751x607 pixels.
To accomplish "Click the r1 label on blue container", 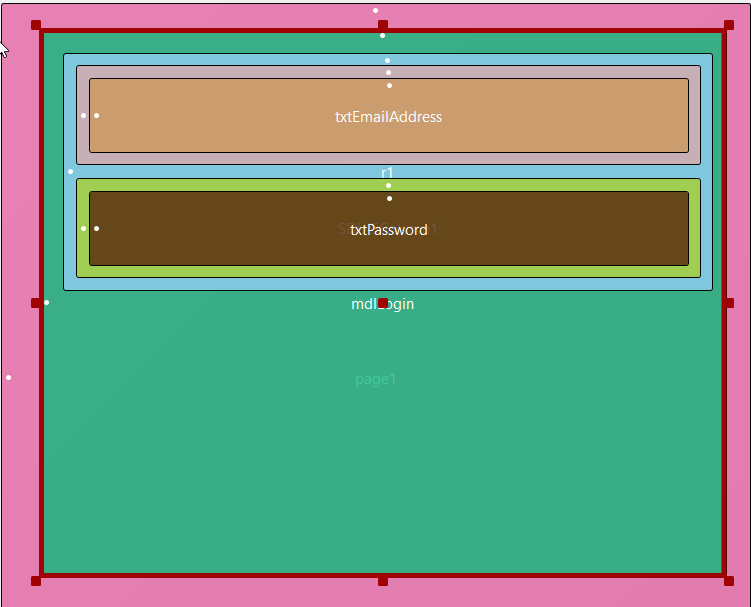I will [387, 172].
